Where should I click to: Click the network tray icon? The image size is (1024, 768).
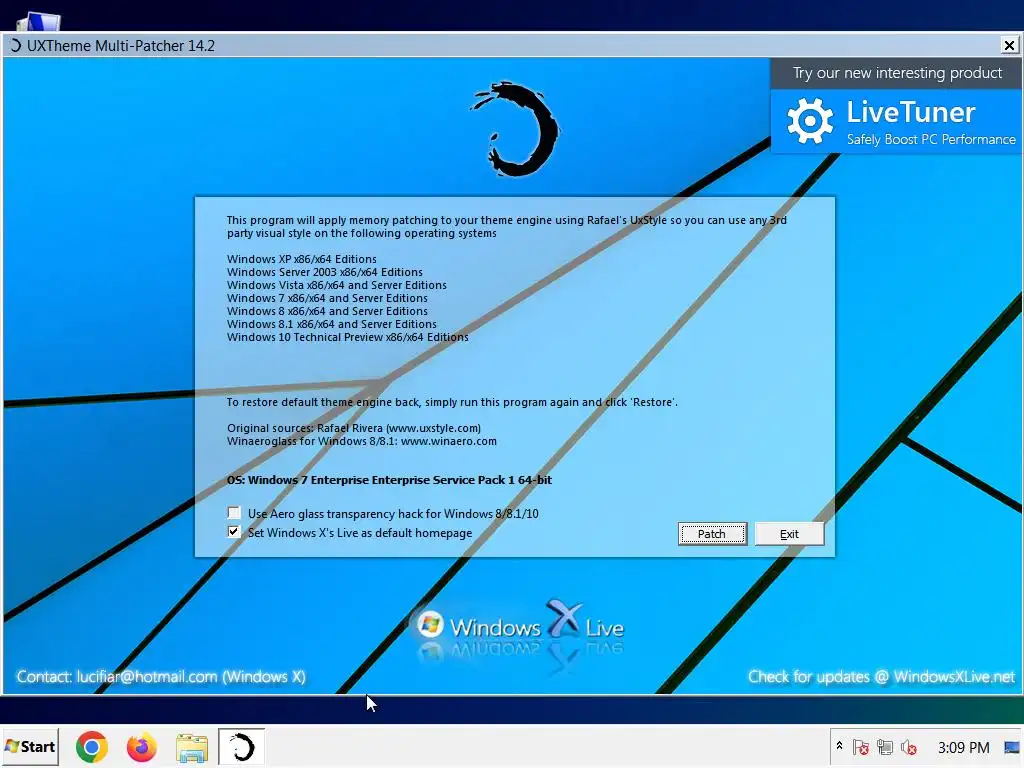[x=885, y=747]
